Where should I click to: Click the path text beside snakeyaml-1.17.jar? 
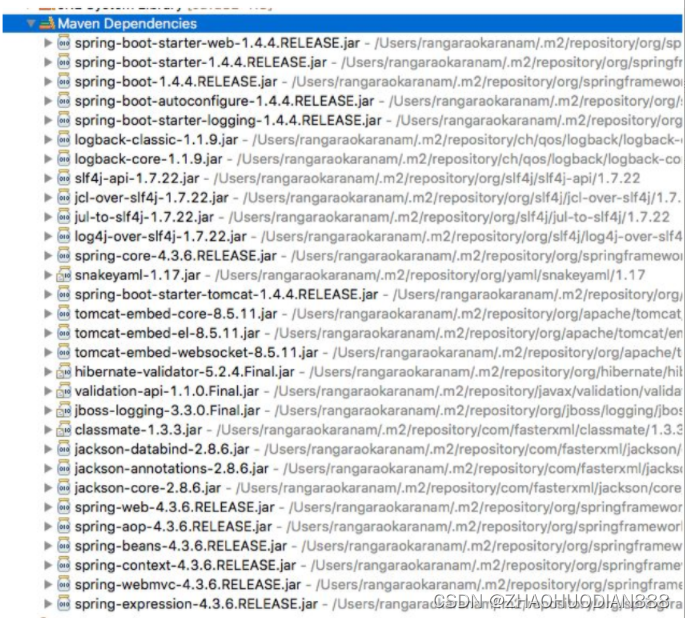430,275
